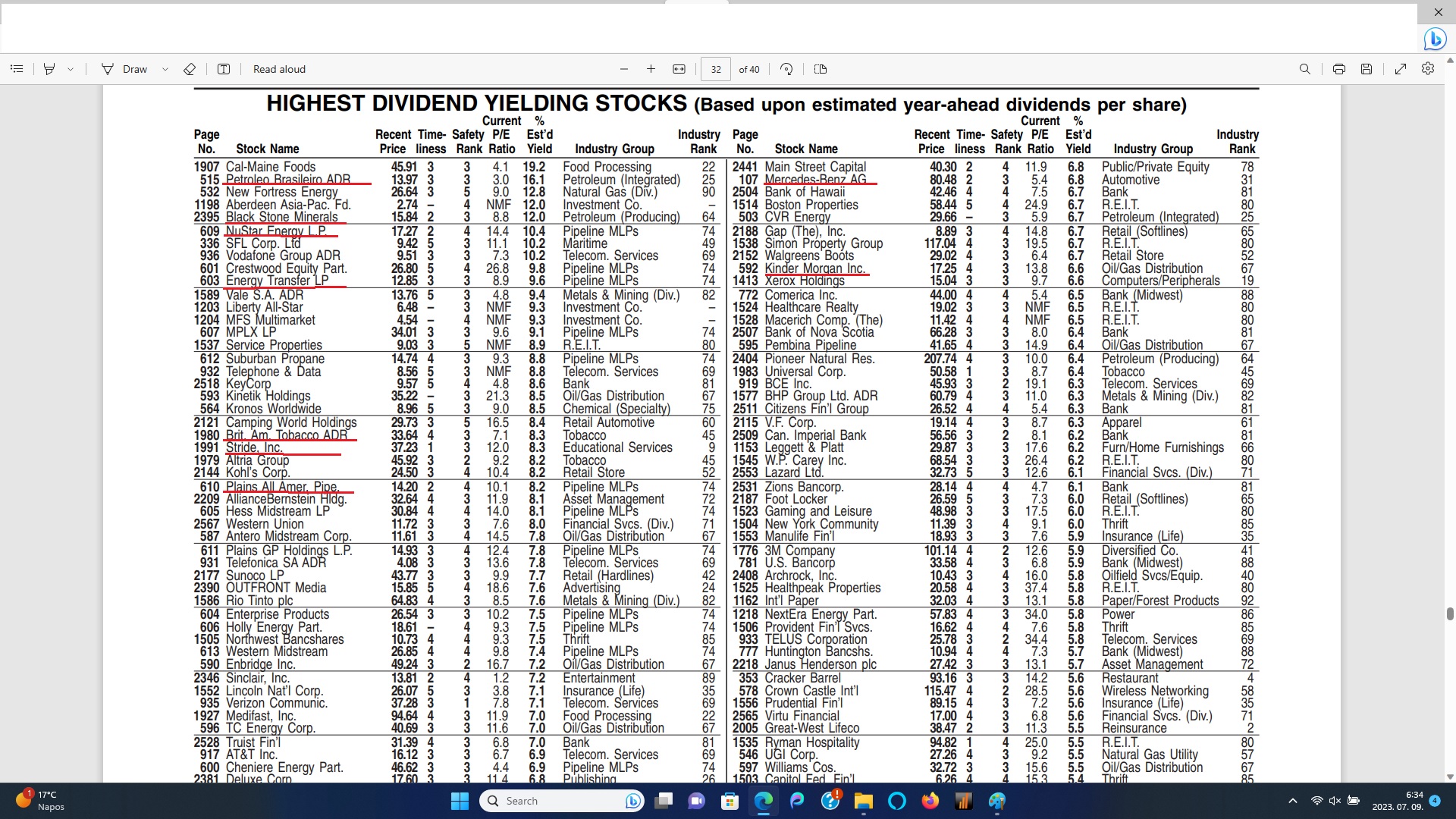
Task: Open the Paint app on taskbar
Action: click(997, 801)
